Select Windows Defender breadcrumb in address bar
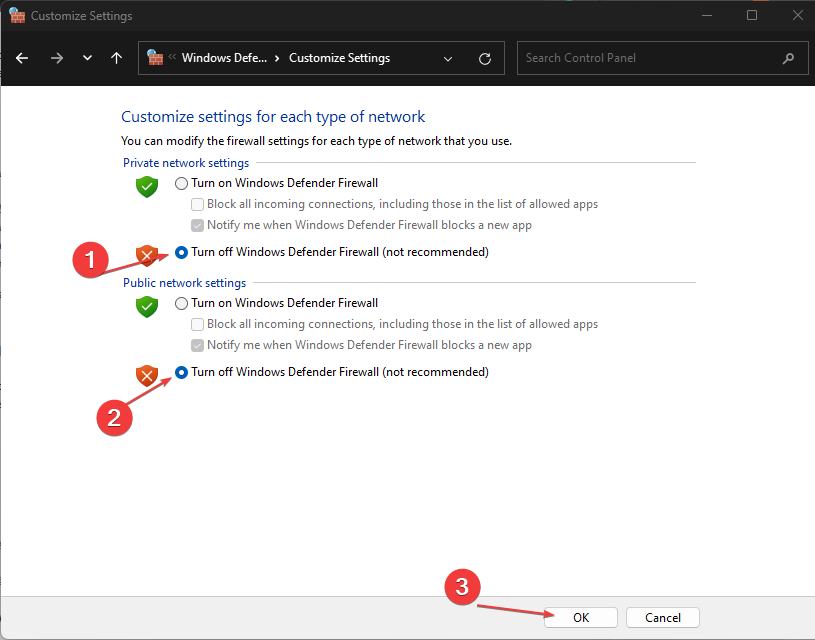The width and height of the screenshot is (815, 640). point(223,58)
